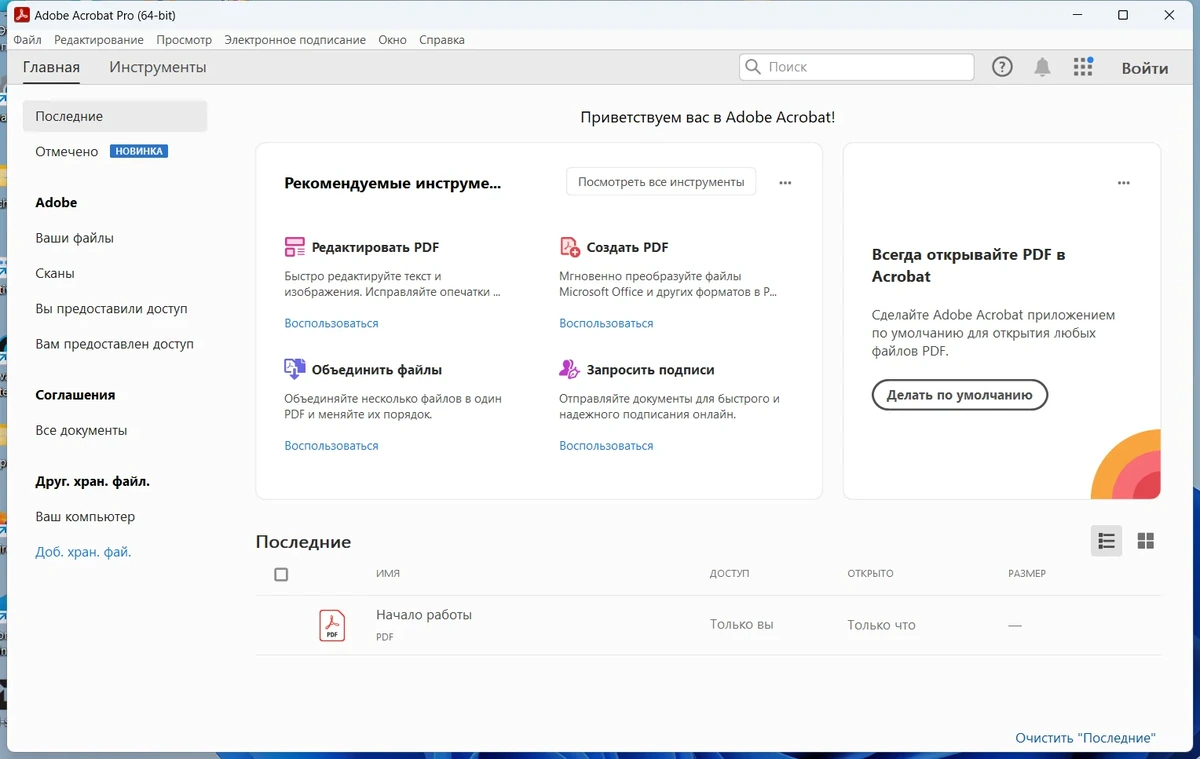Open options menu of recommended tools card
Image resolution: width=1200 pixels, height=759 pixels.
785,183
